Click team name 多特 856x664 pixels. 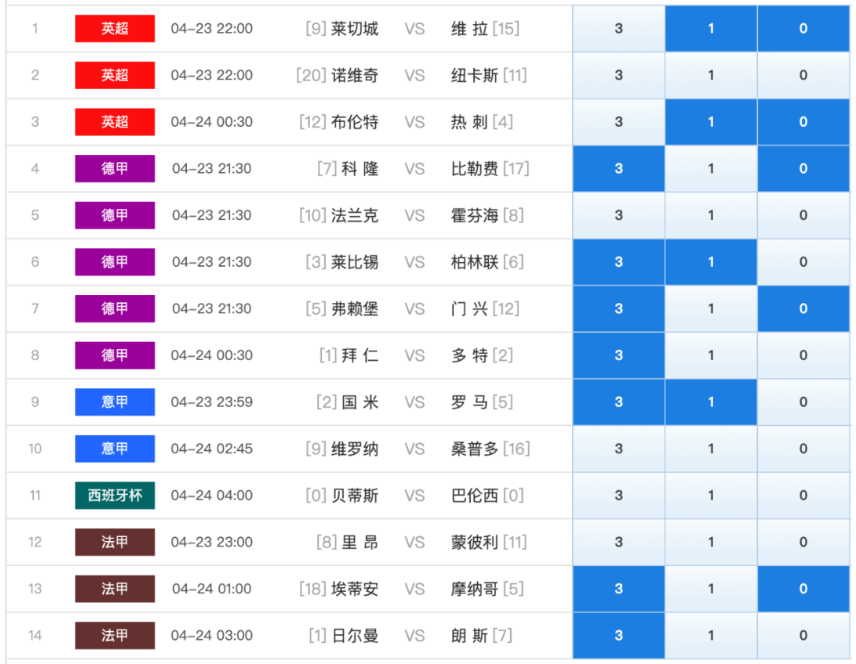point(469,355)
